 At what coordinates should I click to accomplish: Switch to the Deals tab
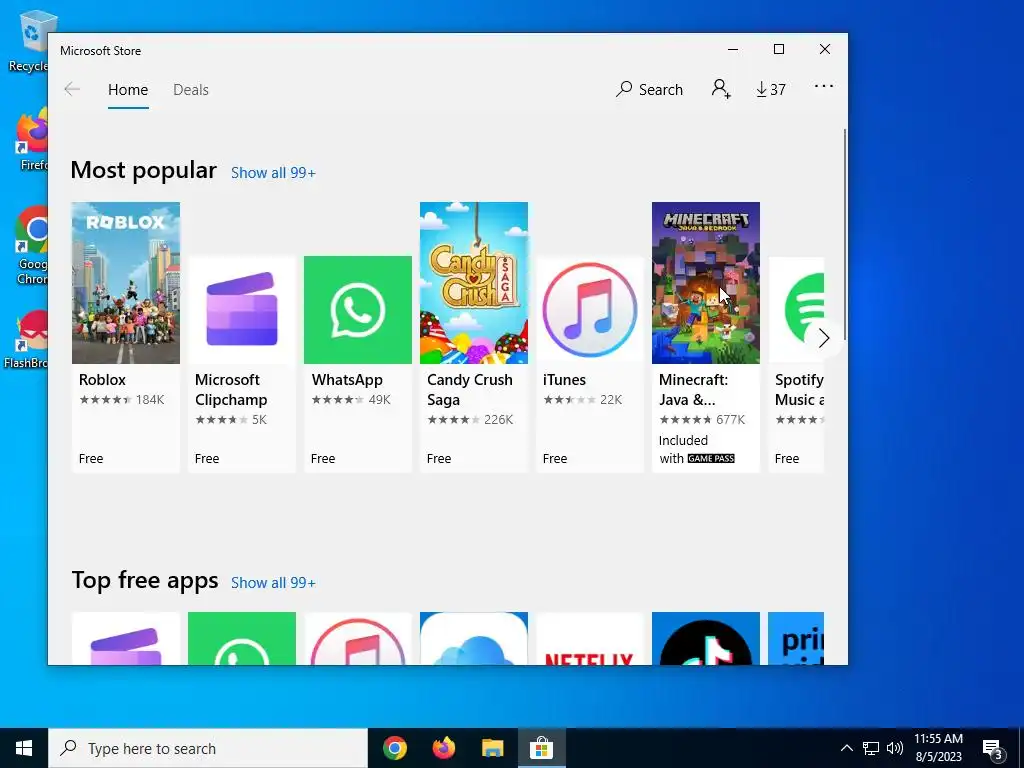point(191,89)
